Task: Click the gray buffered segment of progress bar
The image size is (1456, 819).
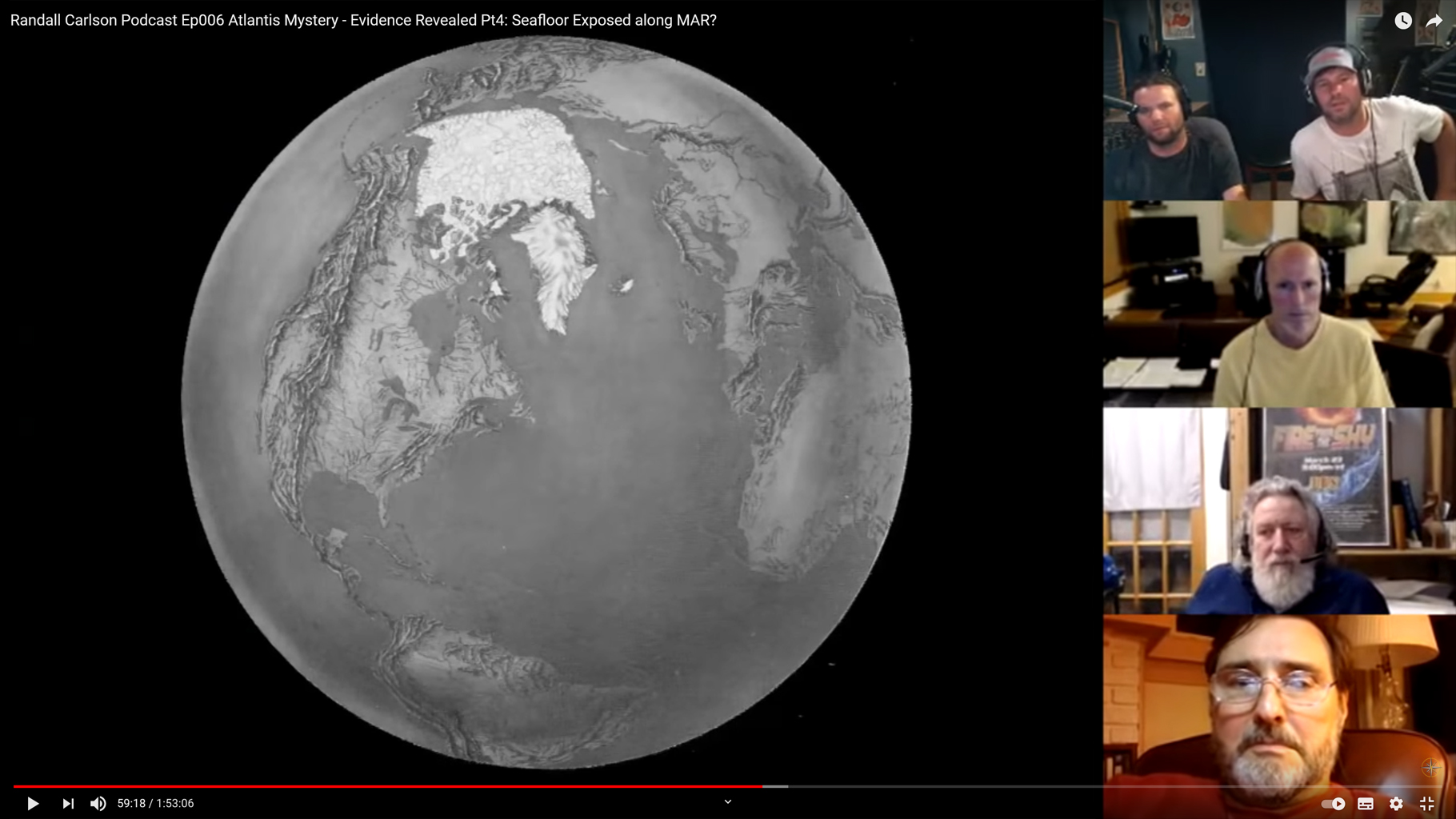Action: click(x=776, y=786)
